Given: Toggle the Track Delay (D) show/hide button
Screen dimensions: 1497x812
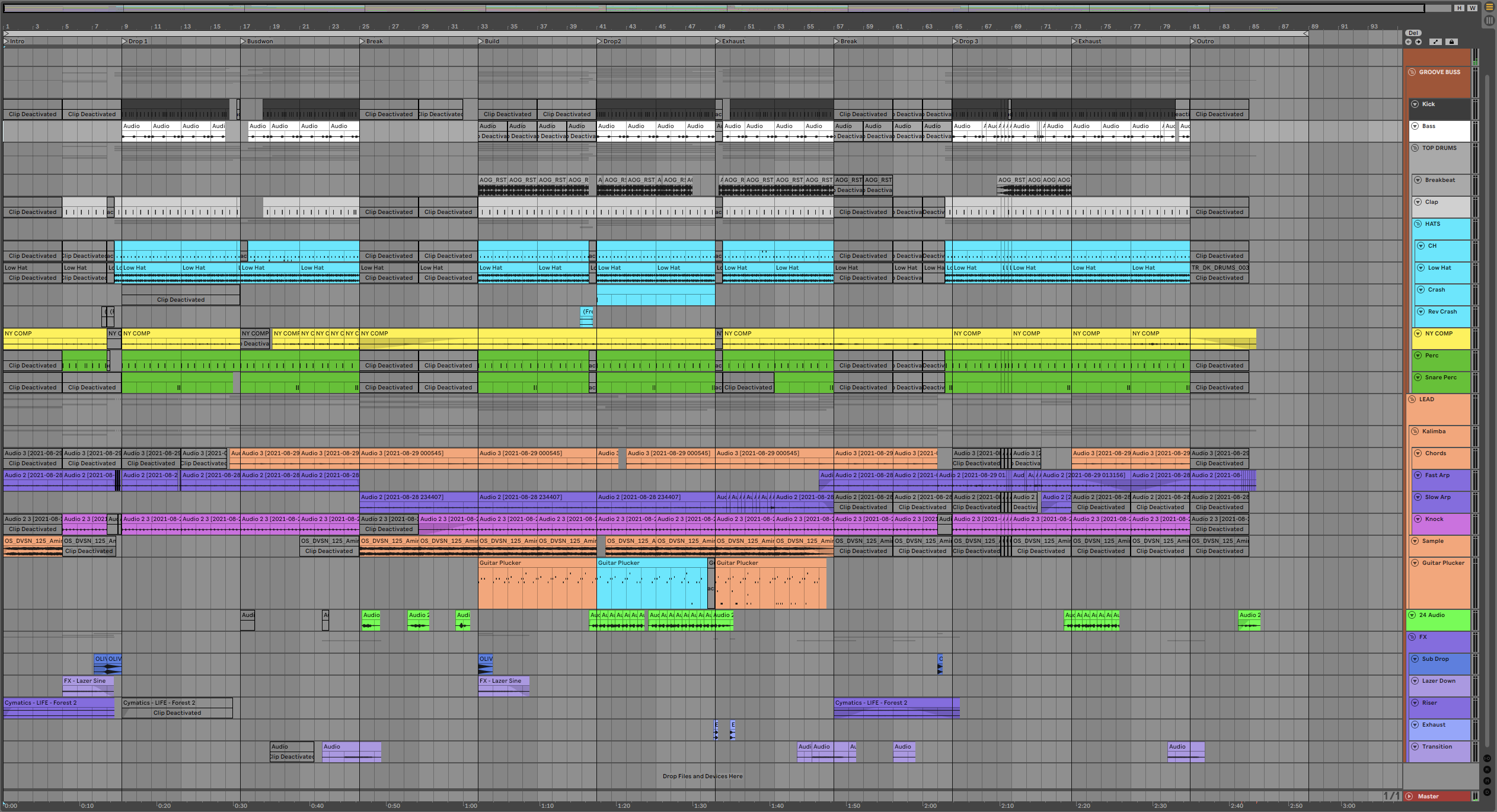Looking at the screenshot, I should coord(1487,792).
